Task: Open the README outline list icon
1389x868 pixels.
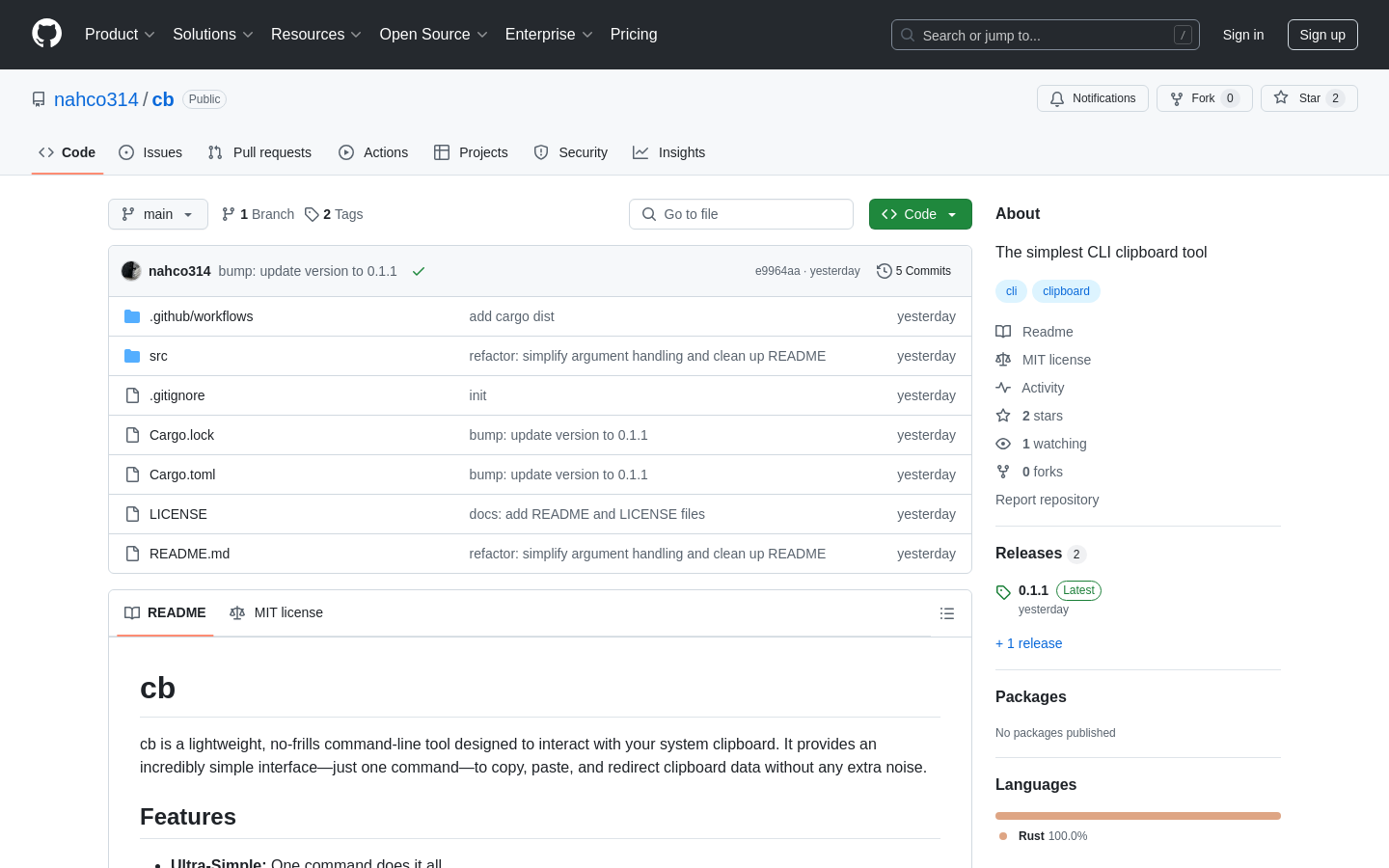Action: (x=947, y=613)
